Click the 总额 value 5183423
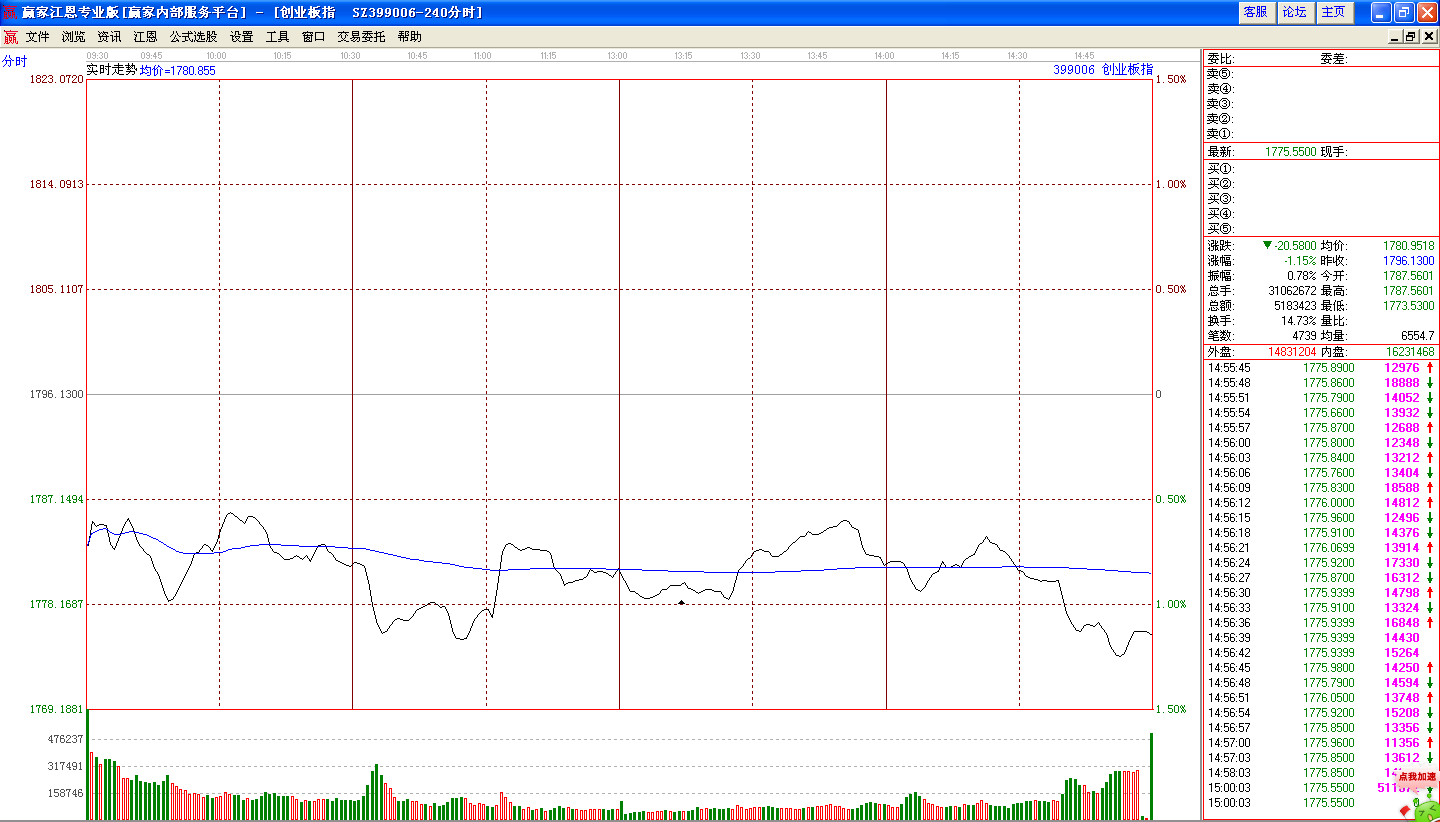 pyautogui.click(x=1295, y=305)
